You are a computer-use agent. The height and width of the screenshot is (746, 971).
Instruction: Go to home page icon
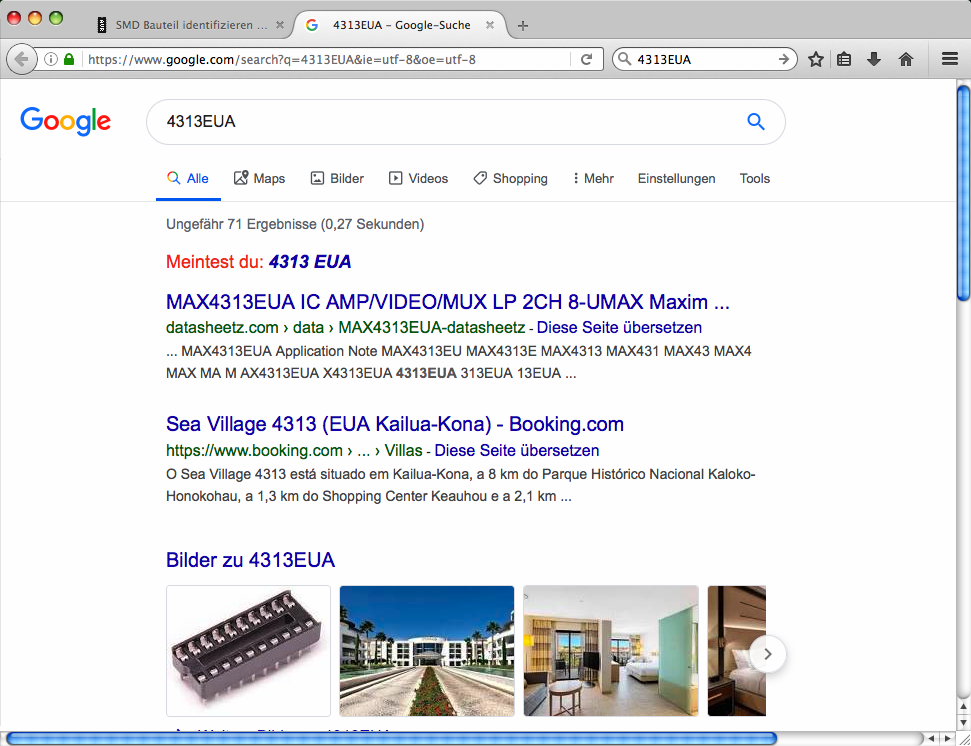coord(906,59)
